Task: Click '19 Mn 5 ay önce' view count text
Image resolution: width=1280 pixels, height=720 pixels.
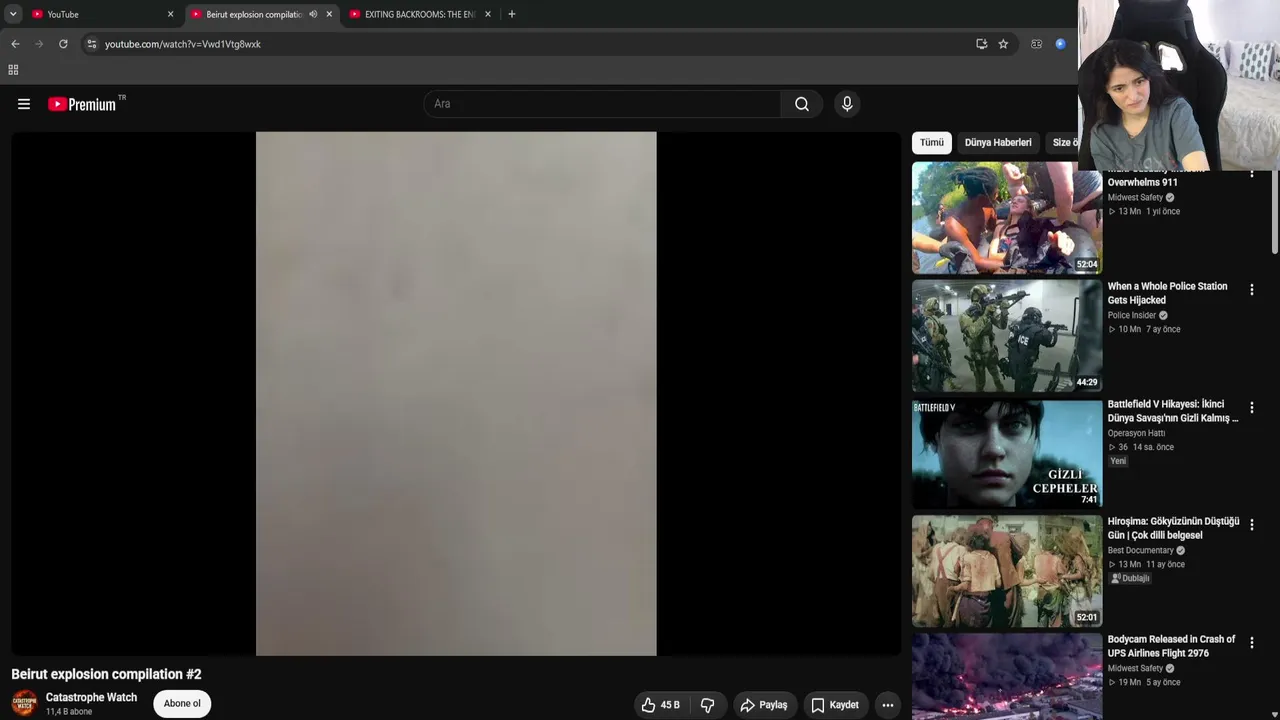Action: (1144, 683)
